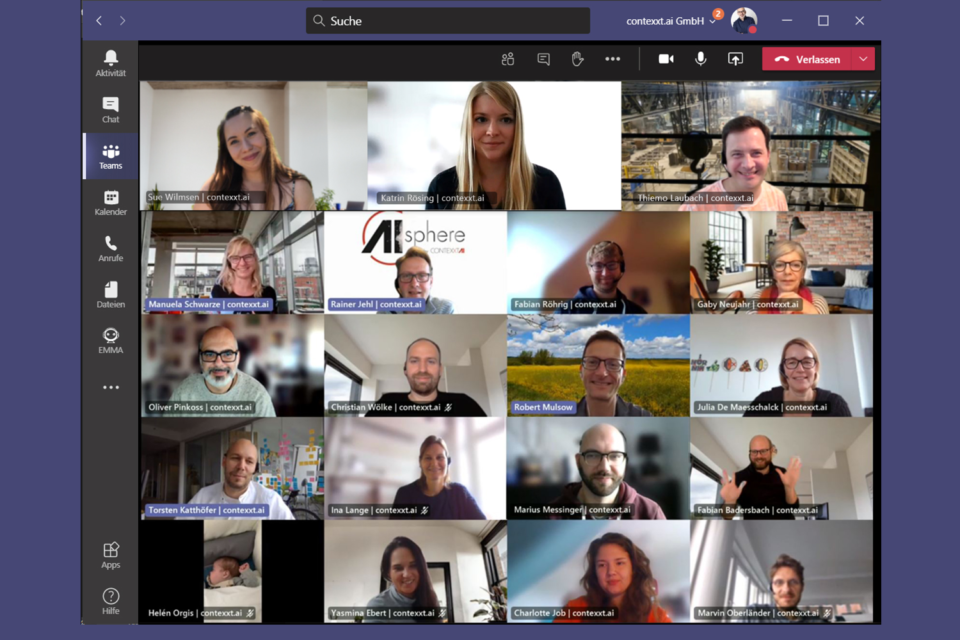This screenshot has width=960, height=640.
Task: Click the Julia De Maesschalck name label
Action: 762,407
